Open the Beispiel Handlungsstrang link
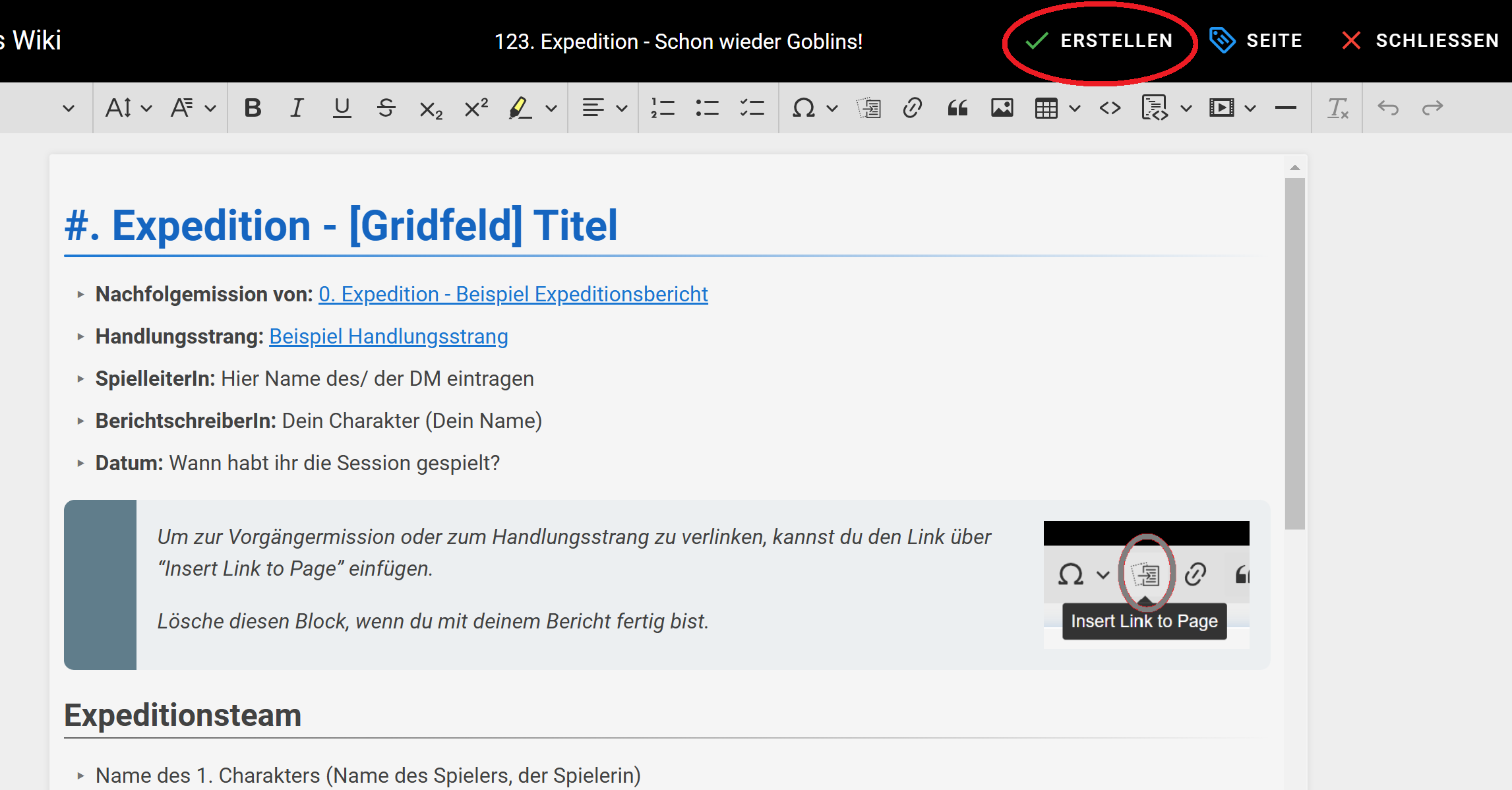The image size is (1512, 790). tap(388, 336)
